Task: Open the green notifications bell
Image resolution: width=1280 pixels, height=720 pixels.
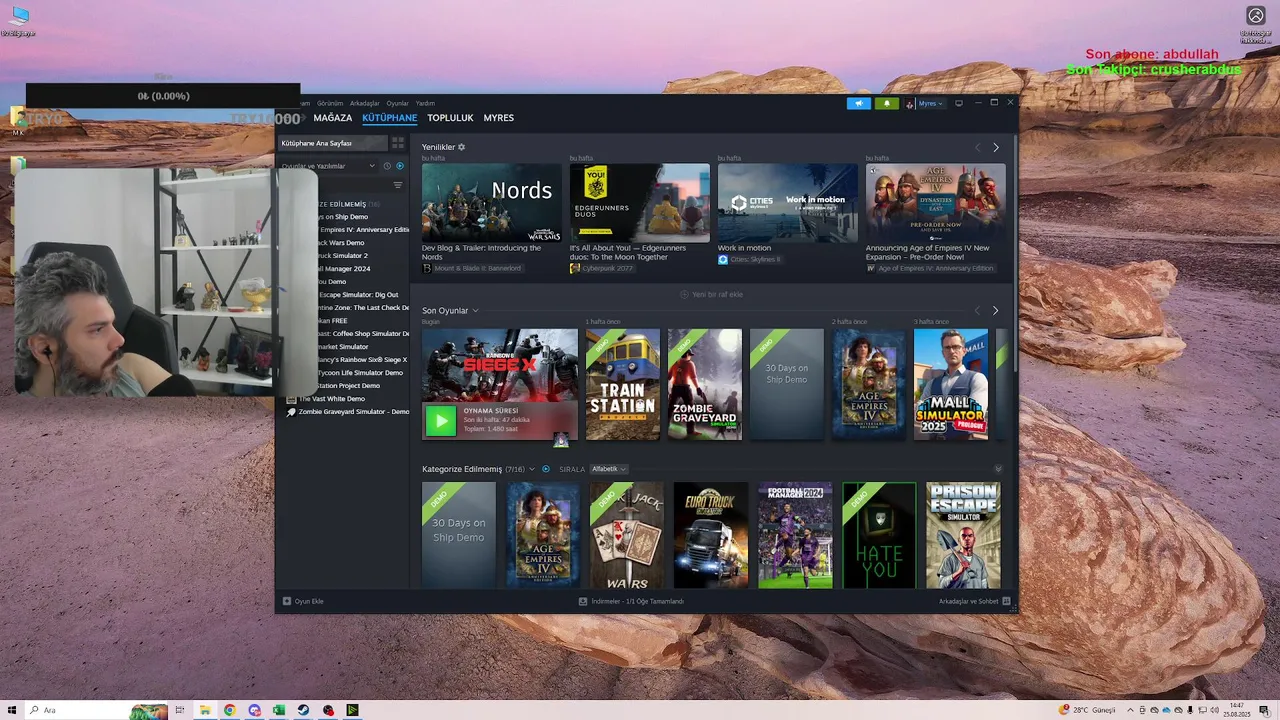Action: click(x=886, y=103)
